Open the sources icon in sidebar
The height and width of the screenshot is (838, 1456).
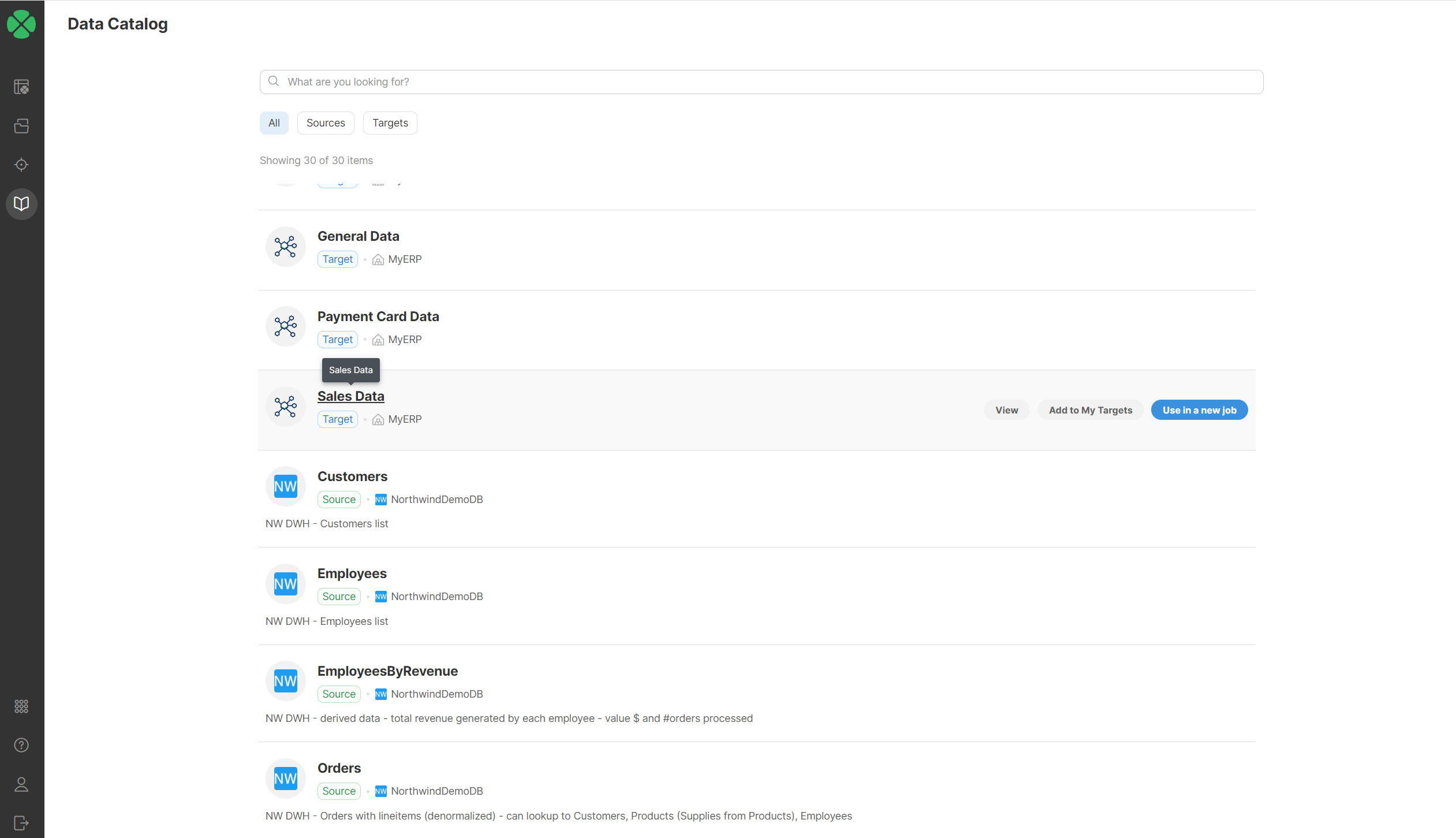tap(21, 126)
